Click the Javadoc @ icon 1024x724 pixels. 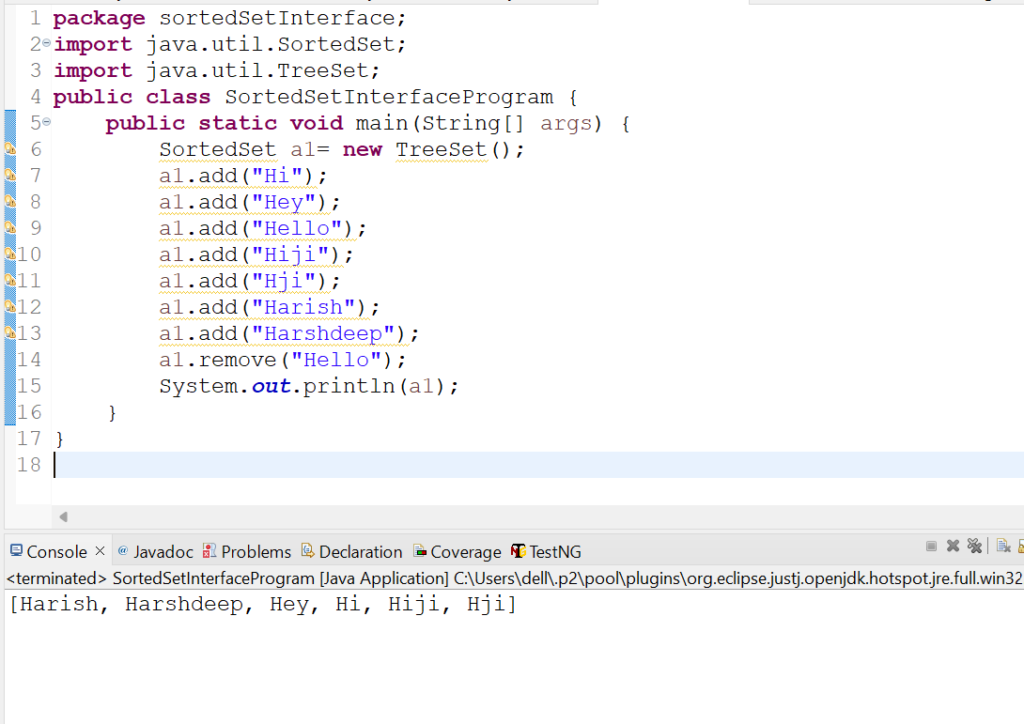point(123,551)
